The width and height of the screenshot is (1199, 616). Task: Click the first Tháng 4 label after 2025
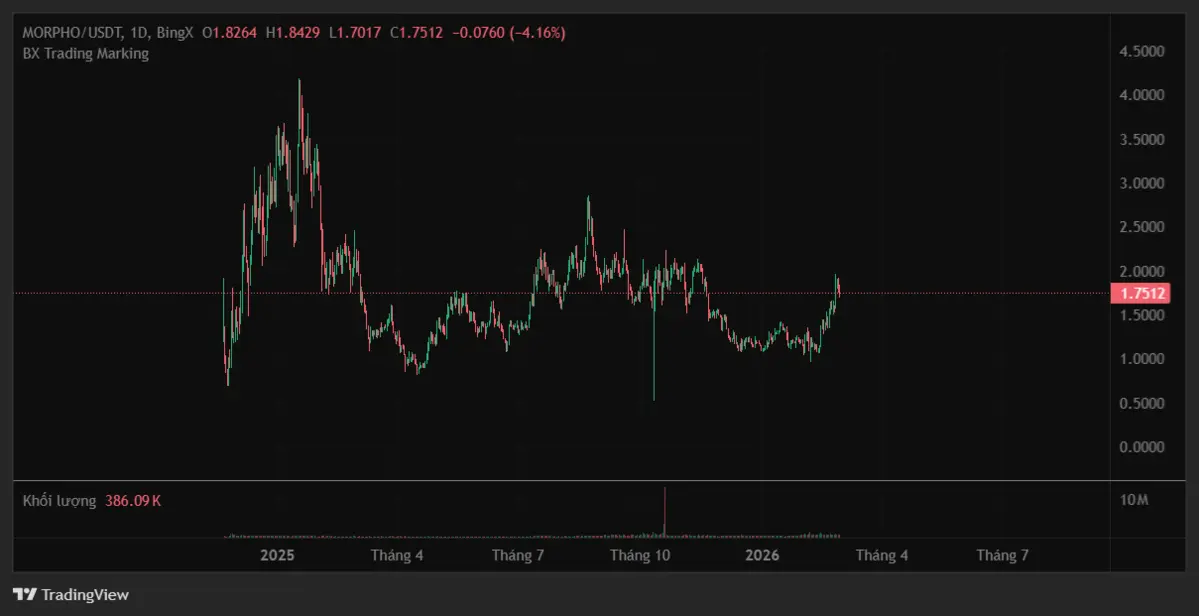(397, 555)
